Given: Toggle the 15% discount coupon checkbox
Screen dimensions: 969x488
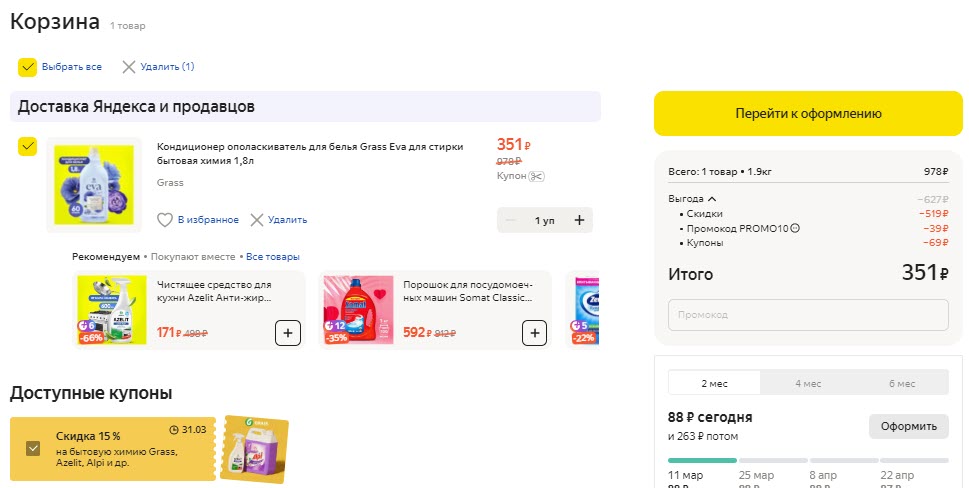Looking at the screenshot, I should click(34, 449).
